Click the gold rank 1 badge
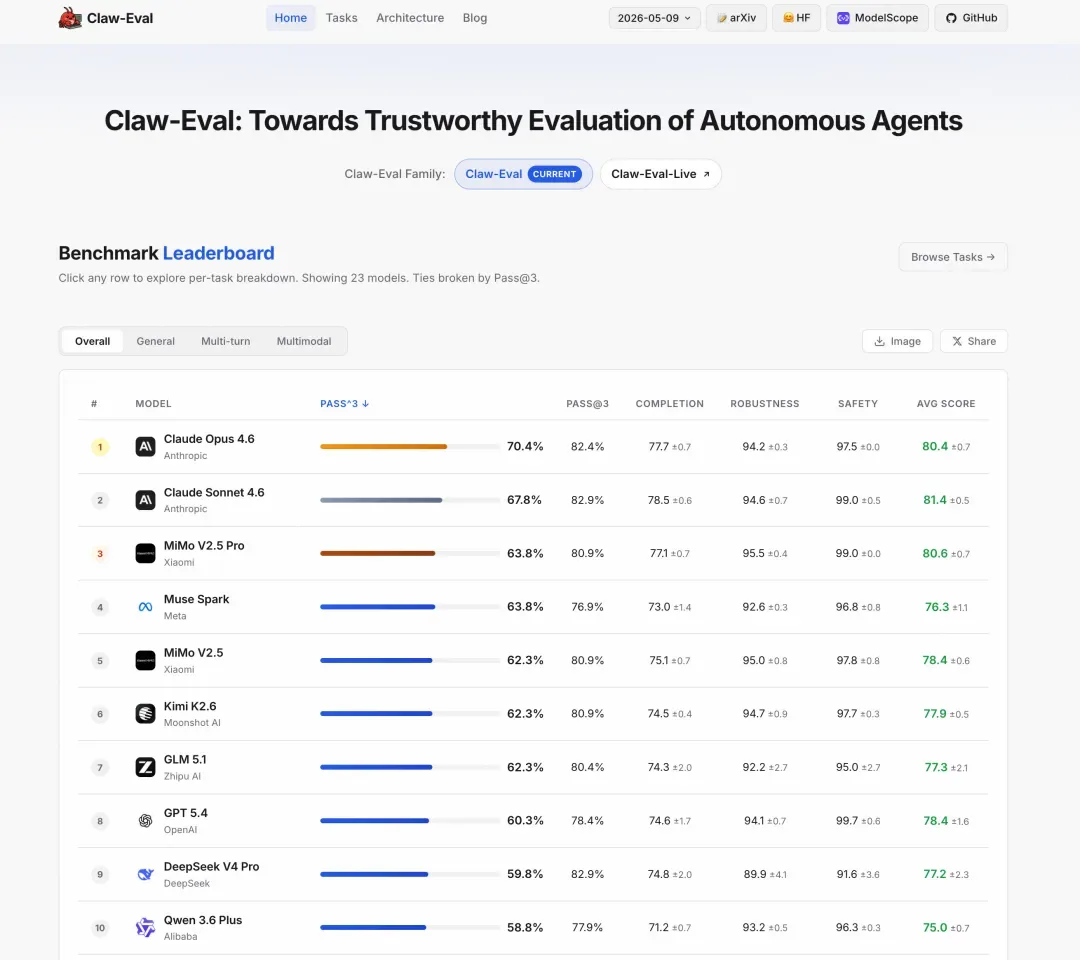Screen dimensions: 1080x960 pyautogui.click(x=100, y=447)
